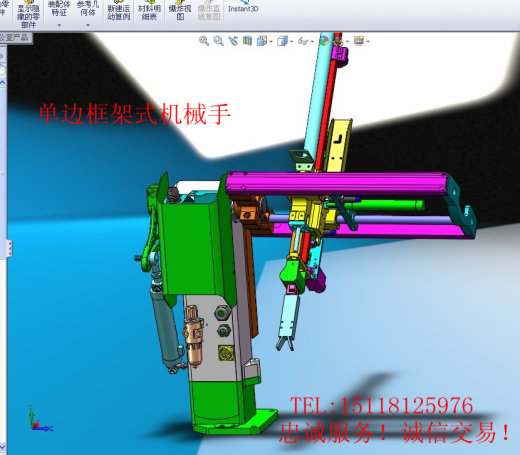The width and height of the screenshot is (520, 455).
Task: Toggle Hide/Show Items glasses icon
Action: coord(303,41)
